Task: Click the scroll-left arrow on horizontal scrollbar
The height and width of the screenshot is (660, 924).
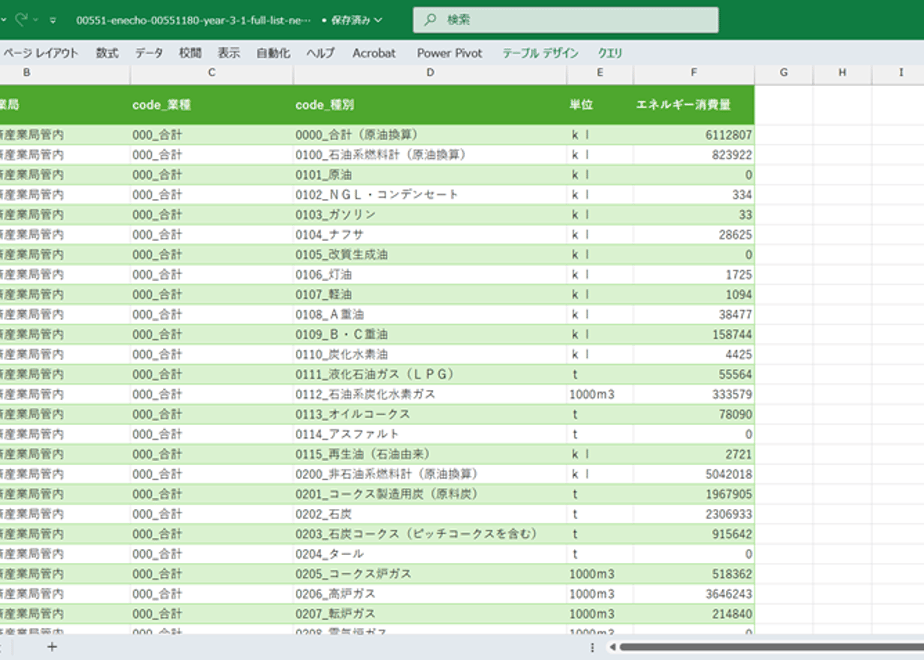Action: [613, 647]
